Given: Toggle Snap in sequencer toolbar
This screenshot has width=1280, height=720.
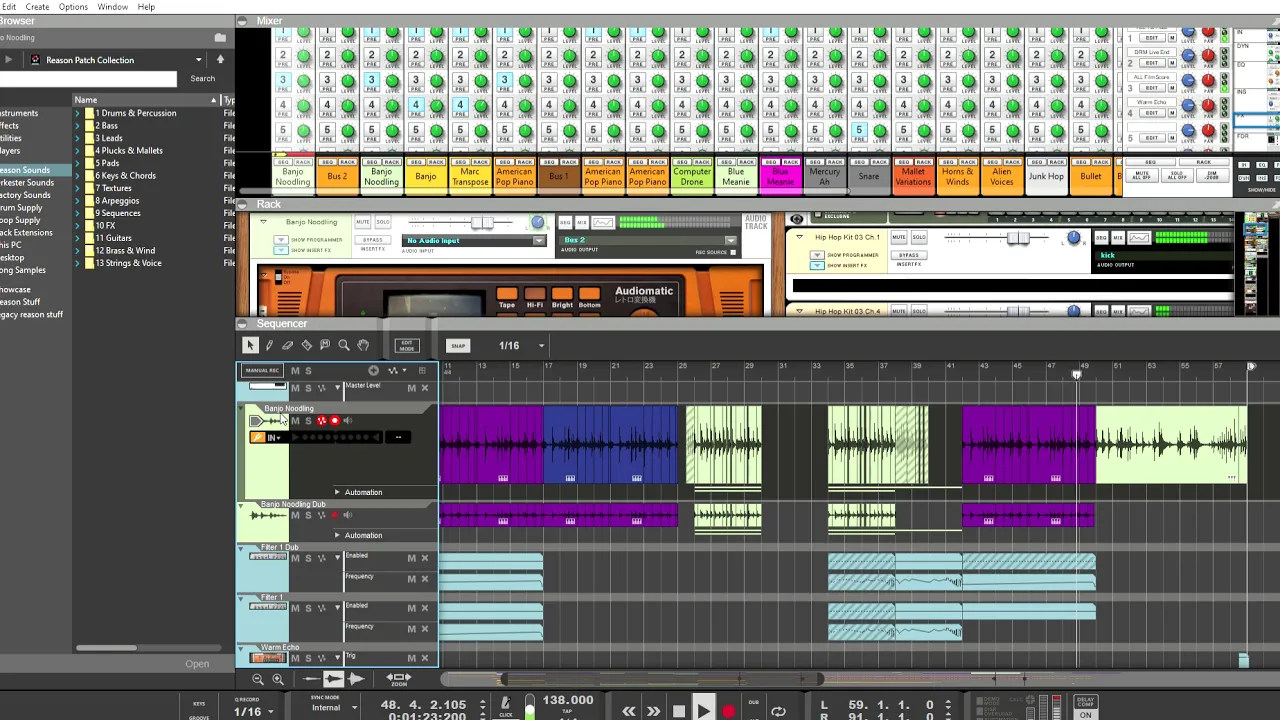Looking at the screenshot, I should tap(458, 346).
